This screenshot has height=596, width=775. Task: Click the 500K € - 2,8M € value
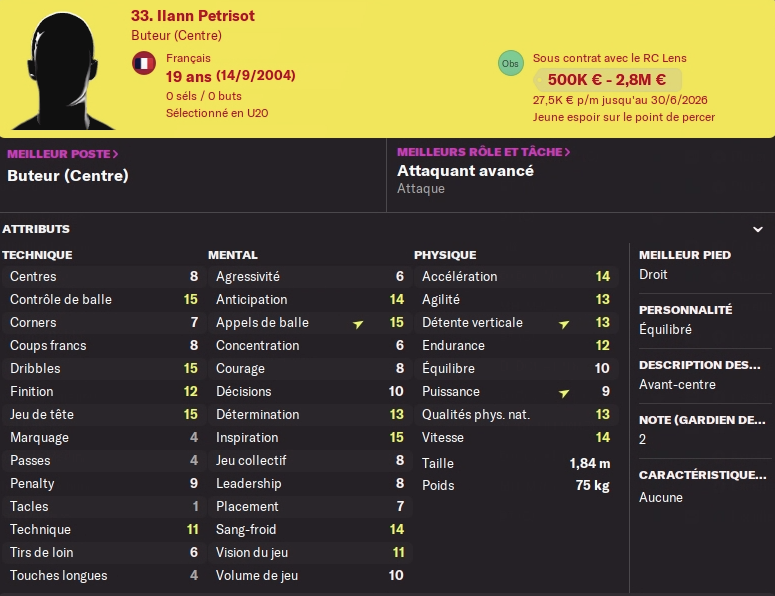click(x=607, y=80)
